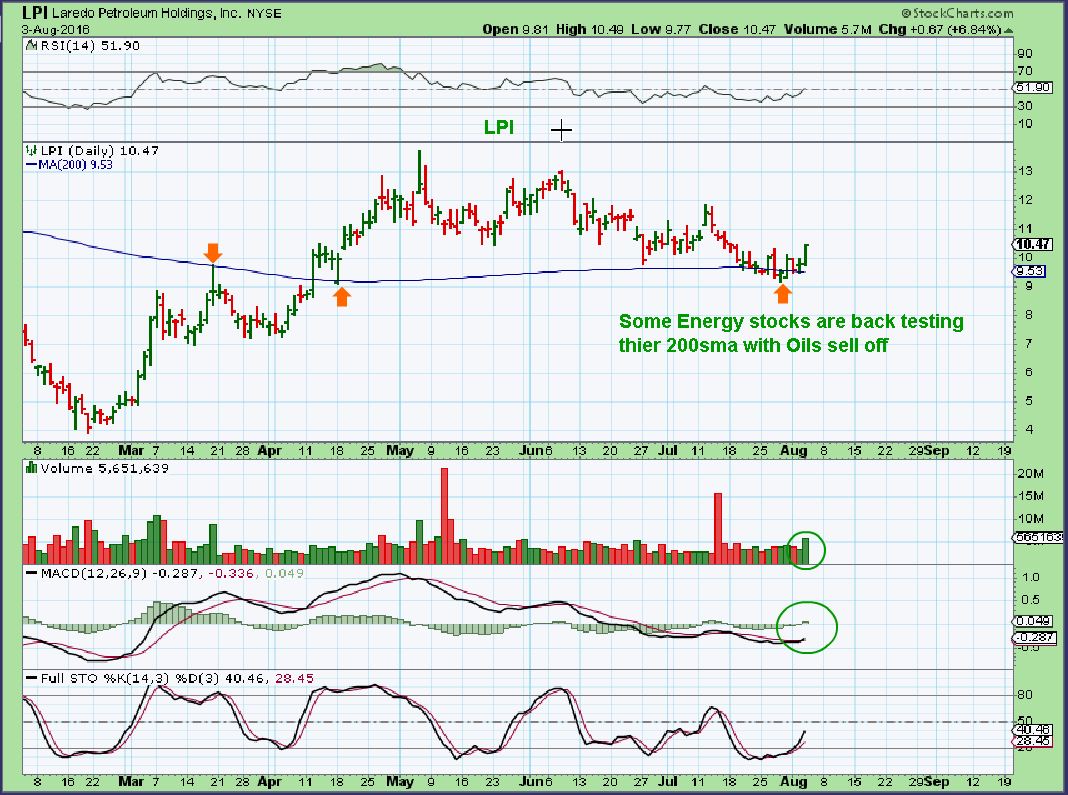Click the 10.47 last price tag on axis
The image size is (1068, 795).
point(1033,244)
